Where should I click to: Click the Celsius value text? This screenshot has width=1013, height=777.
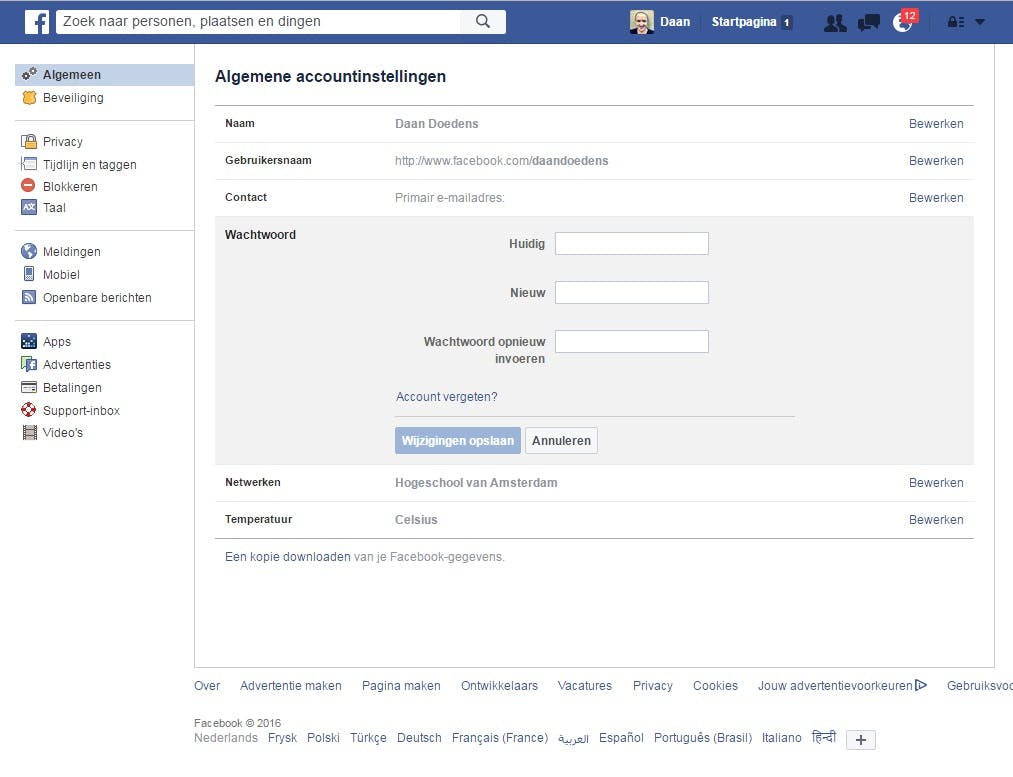[x=416, y=519]
